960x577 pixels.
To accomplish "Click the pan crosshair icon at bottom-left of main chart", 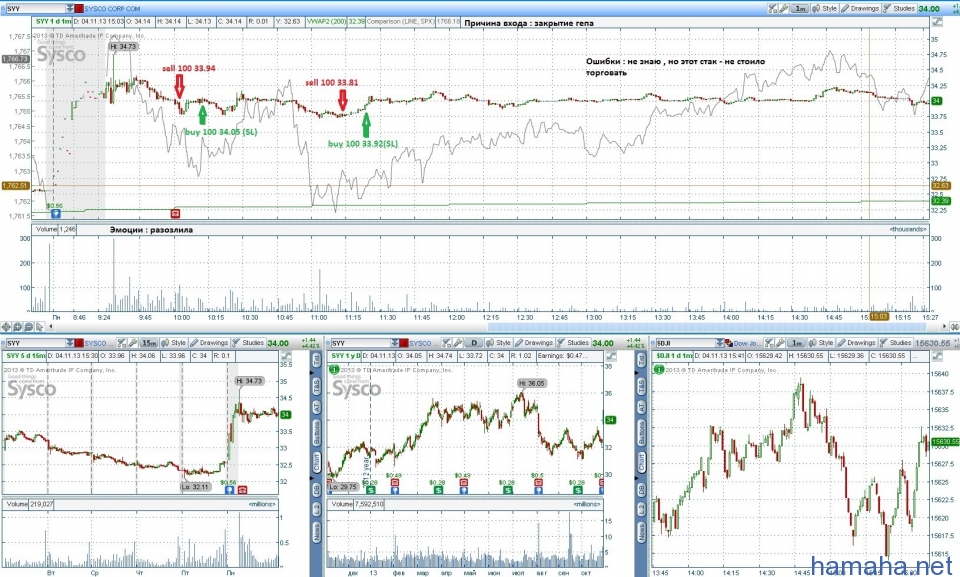I will (x=6, y=326).
